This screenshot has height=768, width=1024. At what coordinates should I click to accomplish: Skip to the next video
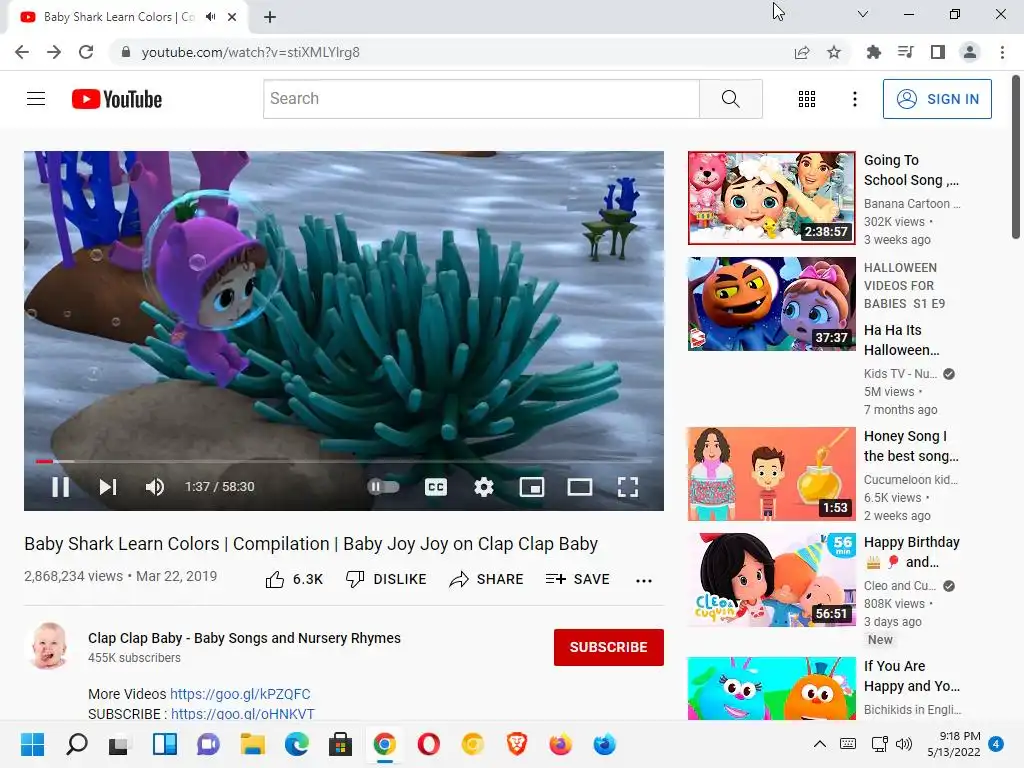108,487
